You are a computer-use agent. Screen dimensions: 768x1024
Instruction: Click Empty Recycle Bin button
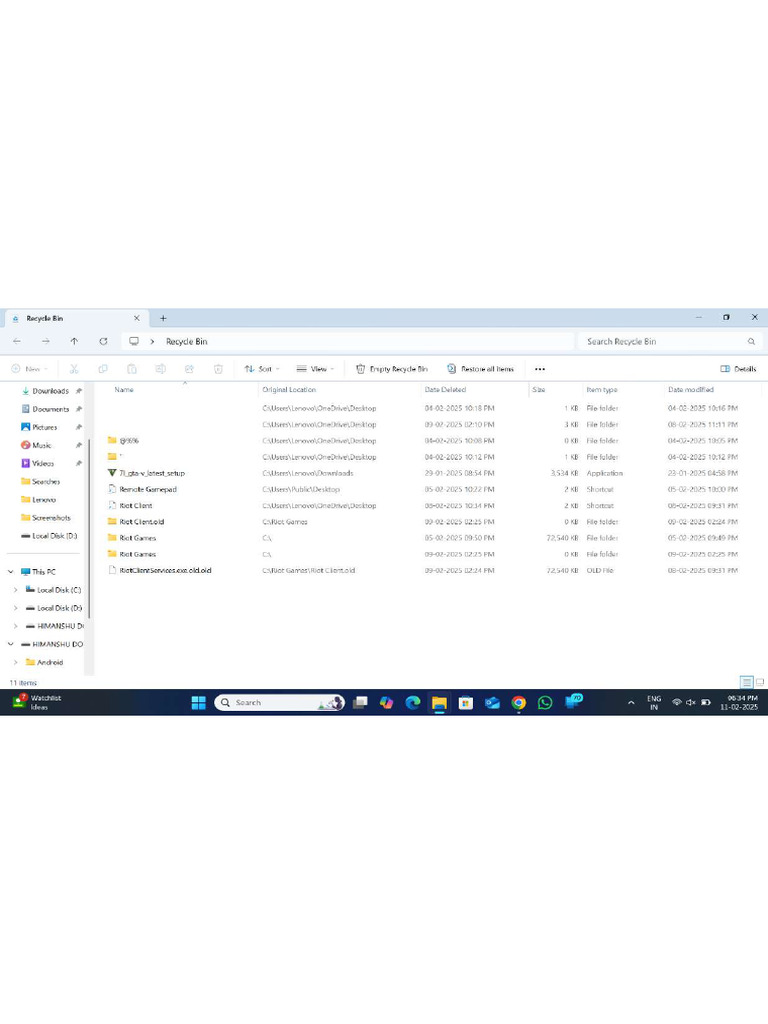[392, 369]
